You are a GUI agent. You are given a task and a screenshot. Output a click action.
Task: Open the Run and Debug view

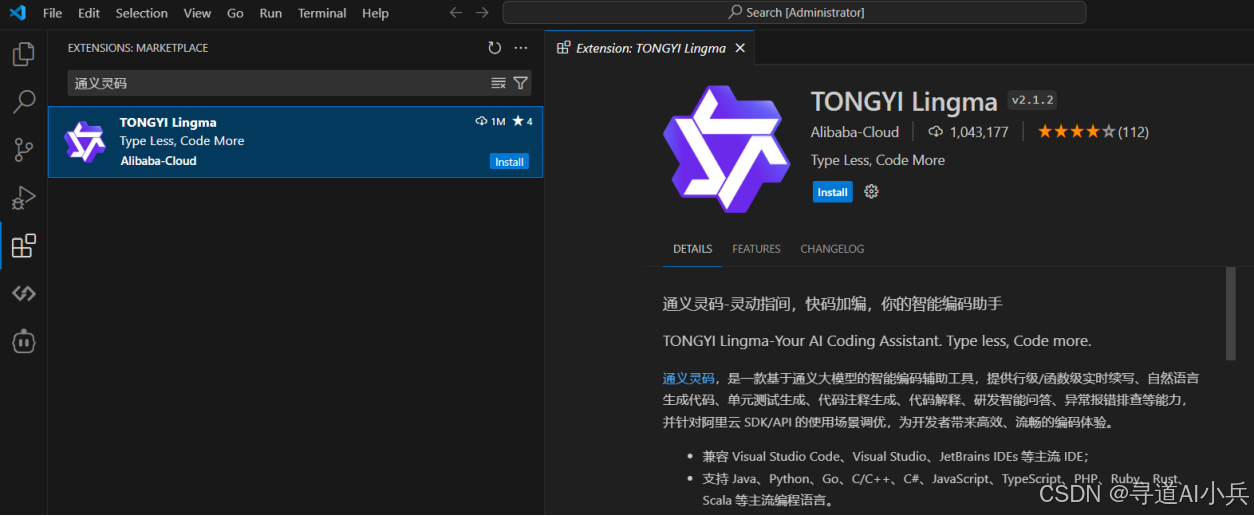point(24,198)
